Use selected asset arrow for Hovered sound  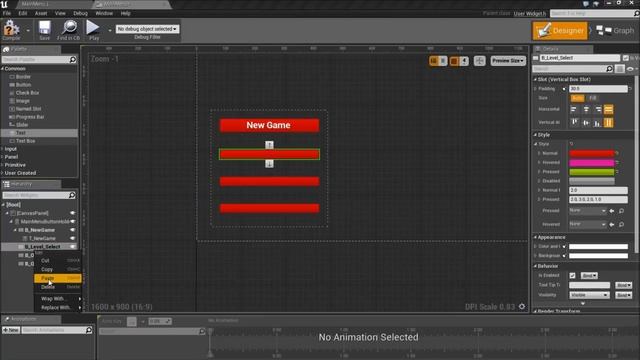point(612,224)
